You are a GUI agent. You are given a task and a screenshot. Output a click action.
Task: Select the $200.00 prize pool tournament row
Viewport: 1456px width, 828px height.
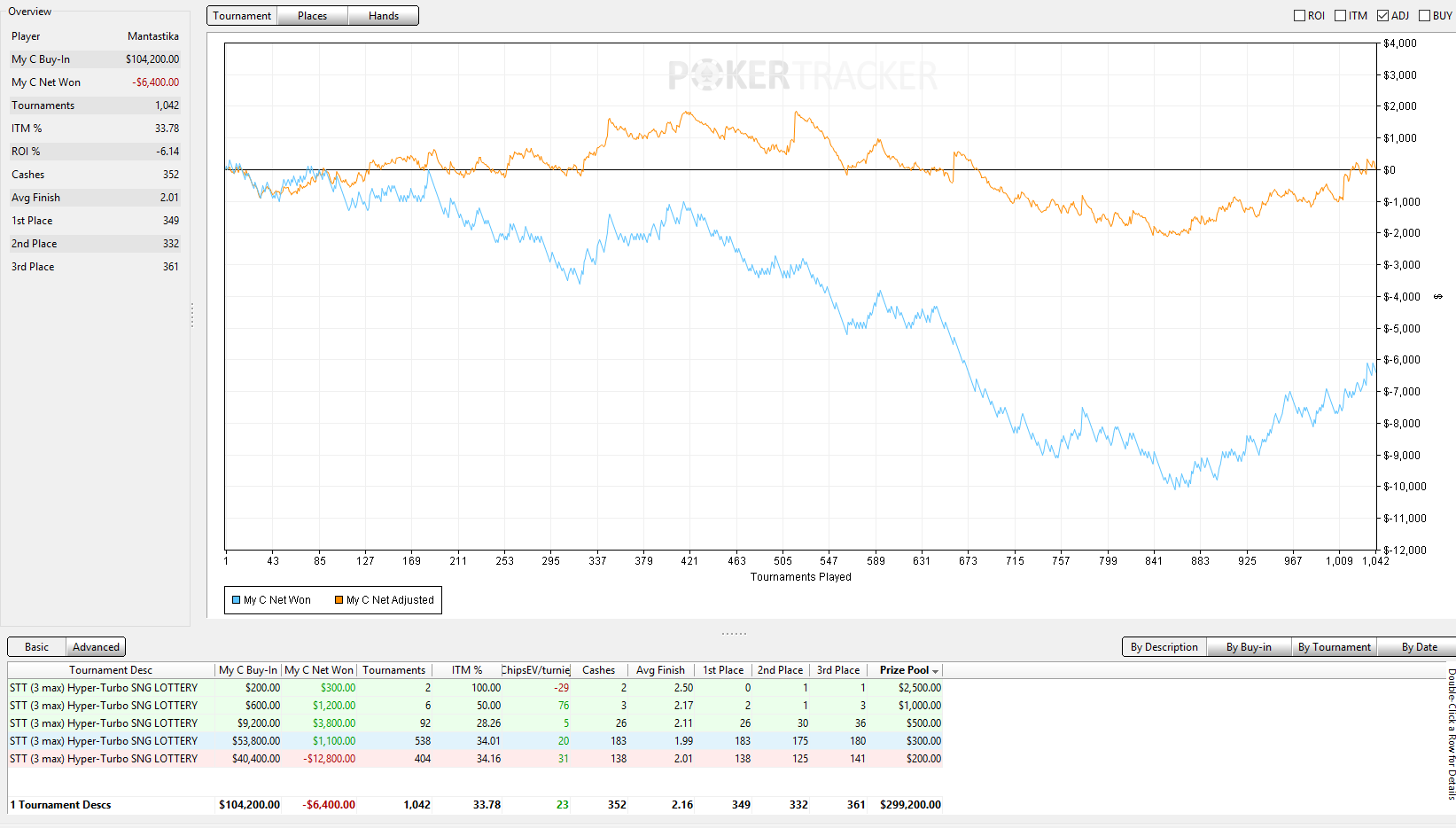tap(475, 759)
